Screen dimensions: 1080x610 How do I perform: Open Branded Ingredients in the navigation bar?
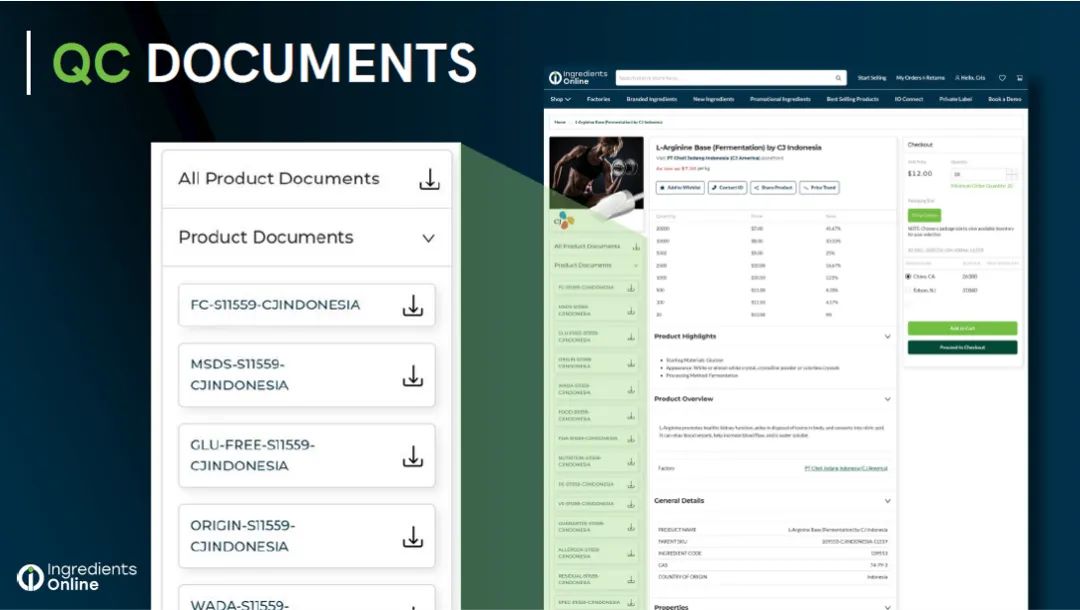click(x=652, y=99)
